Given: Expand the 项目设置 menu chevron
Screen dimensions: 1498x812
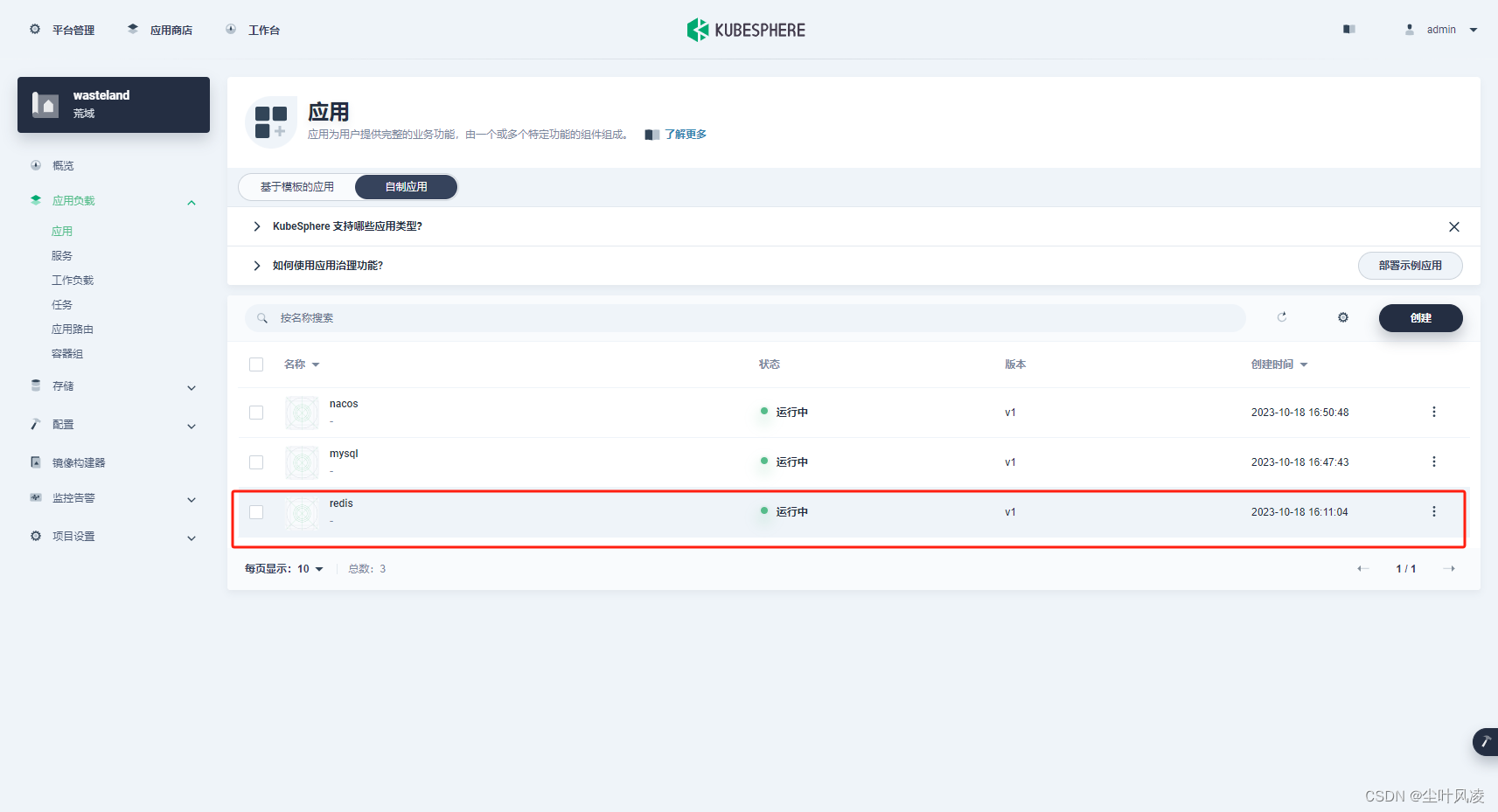Looking at the screenshot, I should 192,538.
